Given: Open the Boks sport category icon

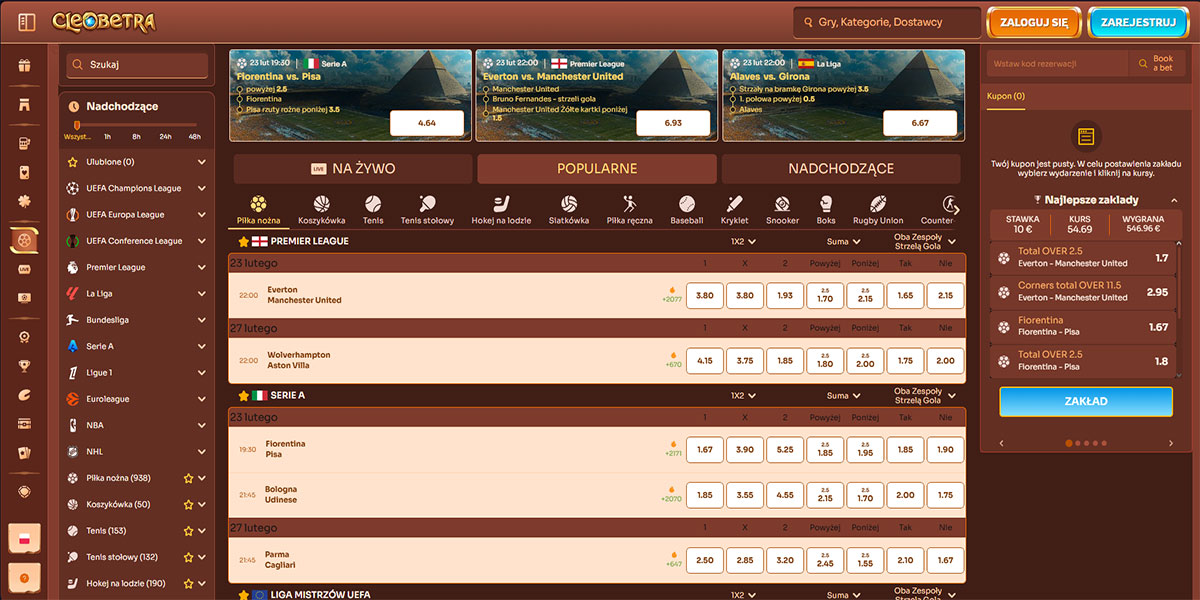Looking at the screenshot, I should click(x=826, y=209).
